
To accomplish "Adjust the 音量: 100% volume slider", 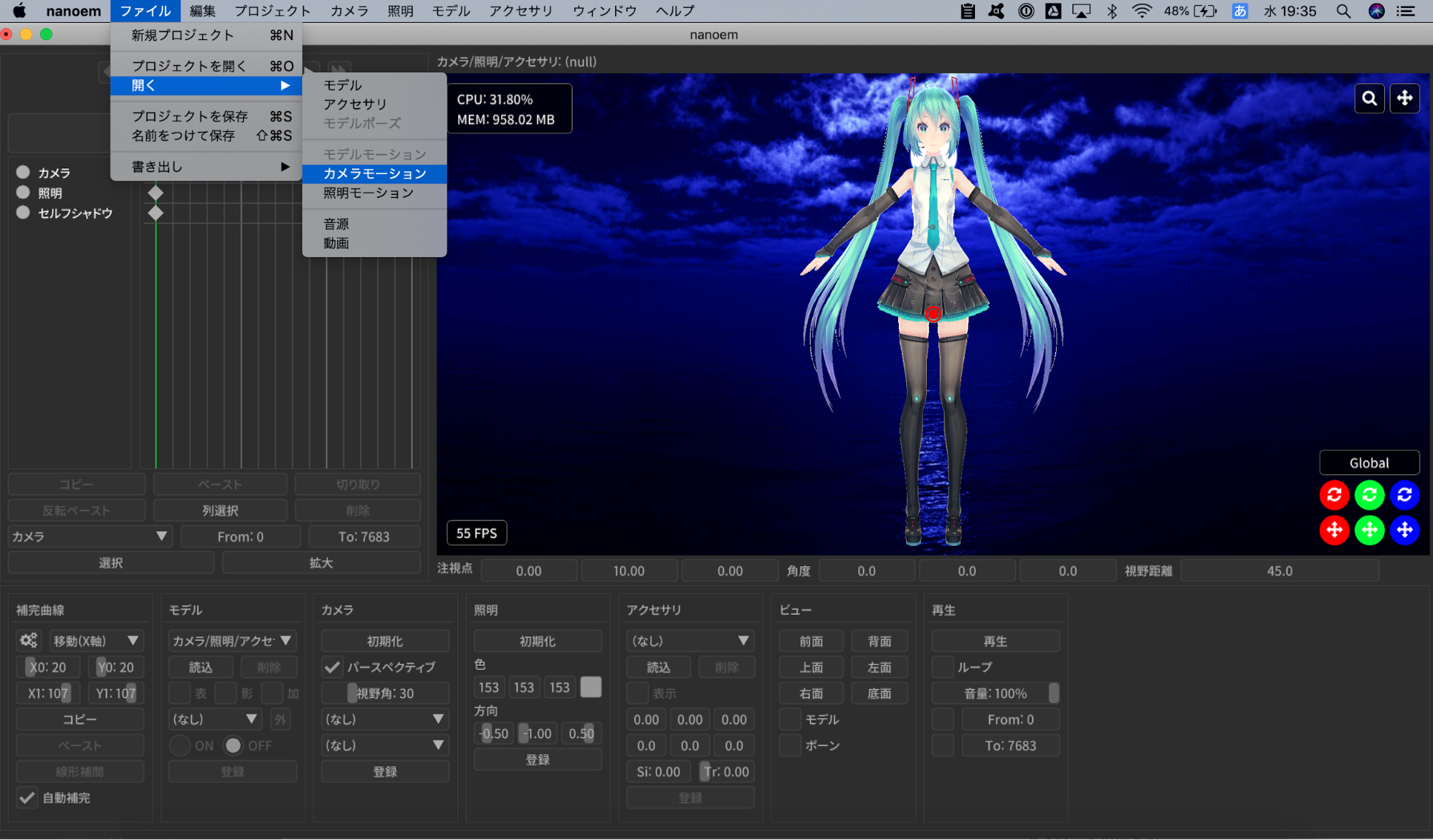I will point(995,693).
